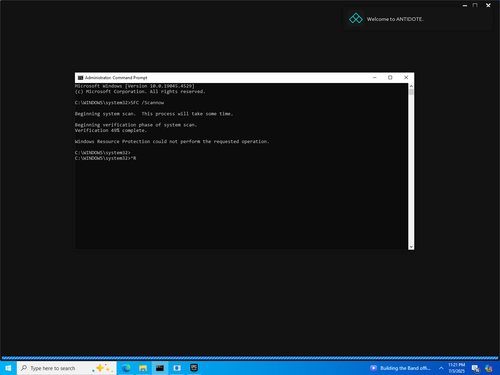Close the outer remote session window
The height and width of the screenshot is (375, 500).
coord(488,5)
